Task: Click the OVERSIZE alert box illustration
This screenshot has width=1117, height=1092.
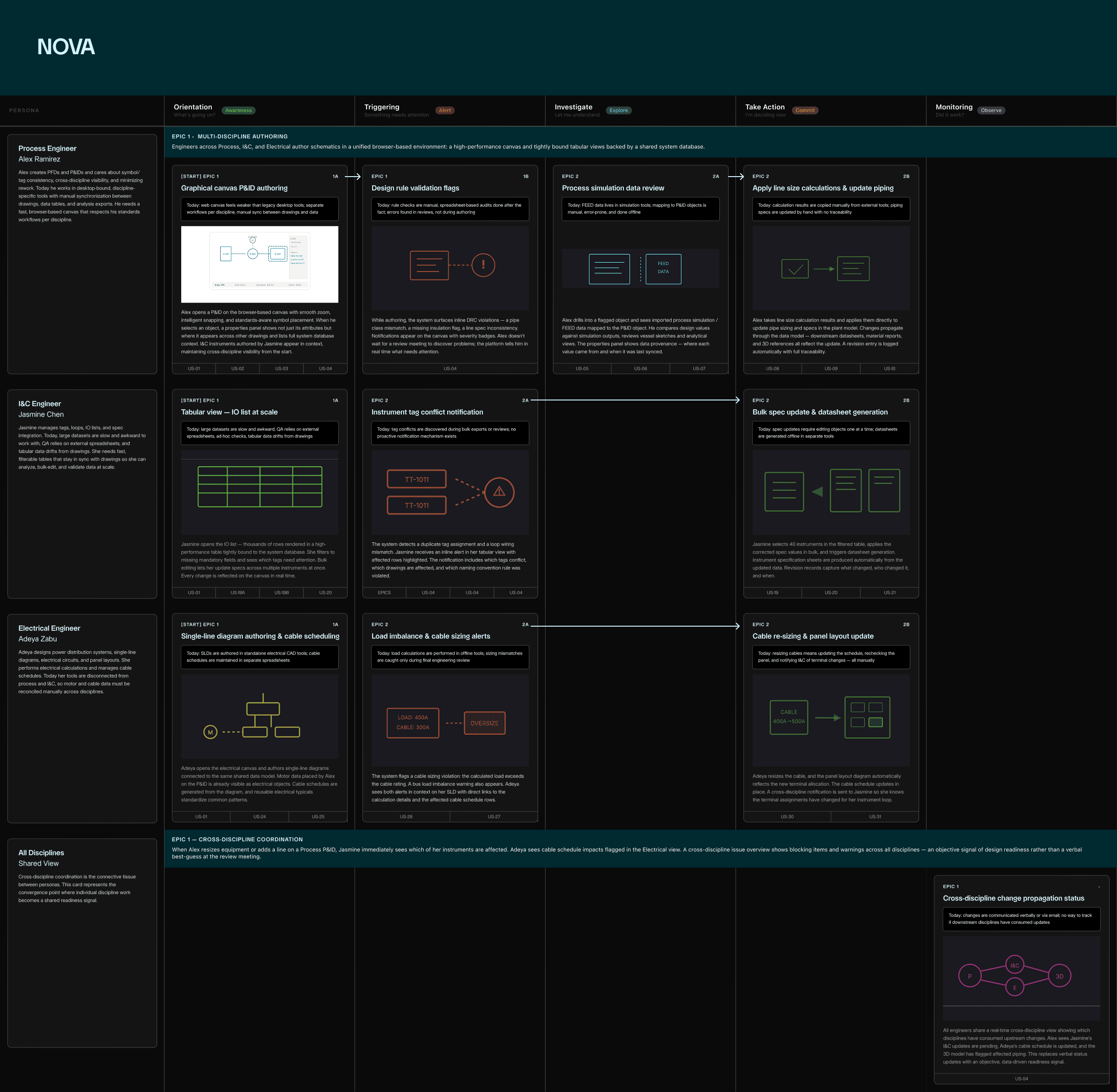Action: pyautogui.click(x=484, y=723)
